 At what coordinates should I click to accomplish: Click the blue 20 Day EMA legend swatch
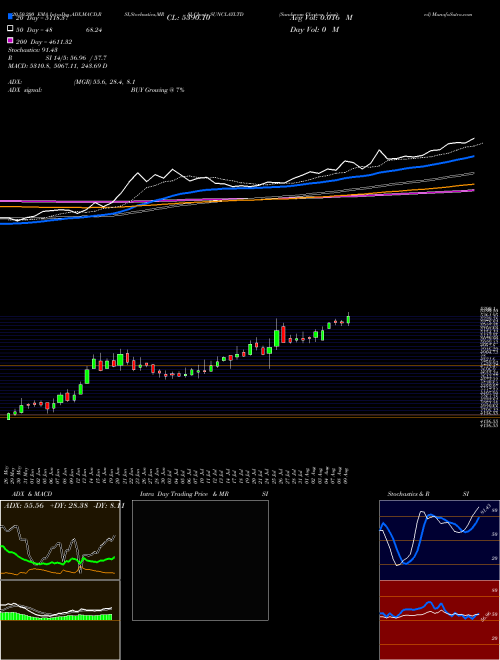(x=10, y=17)
